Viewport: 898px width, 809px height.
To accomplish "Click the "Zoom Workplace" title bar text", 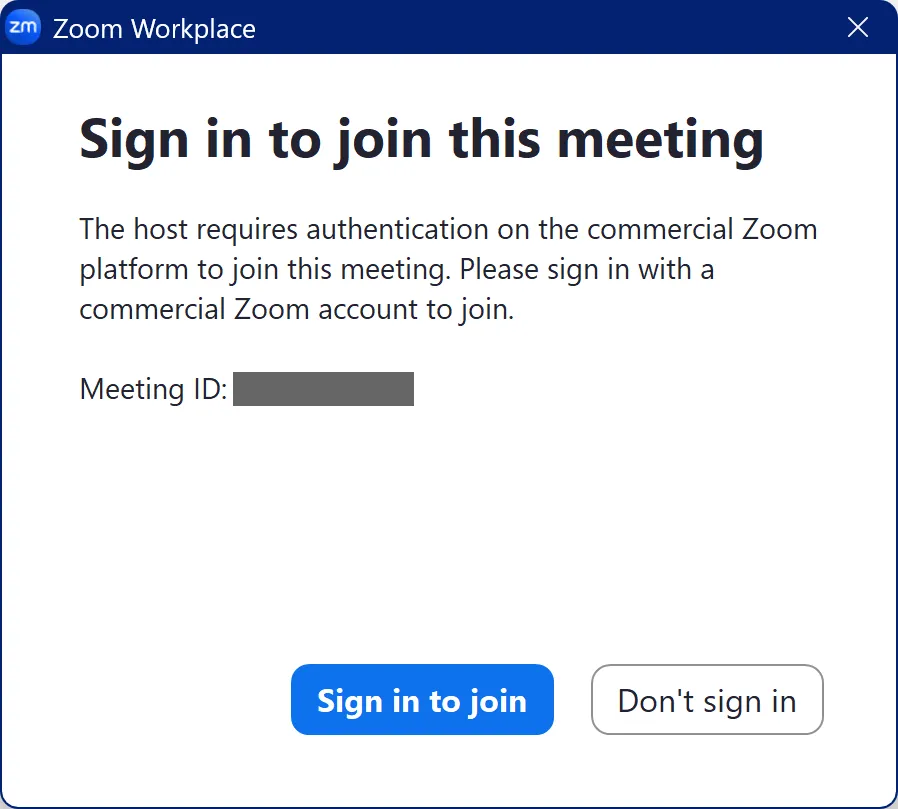I will [154, 28].
